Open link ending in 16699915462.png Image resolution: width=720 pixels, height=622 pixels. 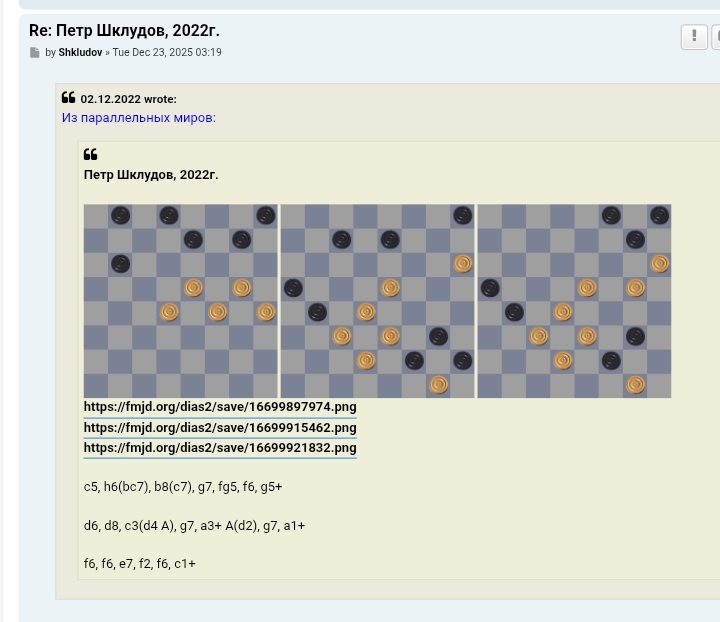[x=220, y=427]
